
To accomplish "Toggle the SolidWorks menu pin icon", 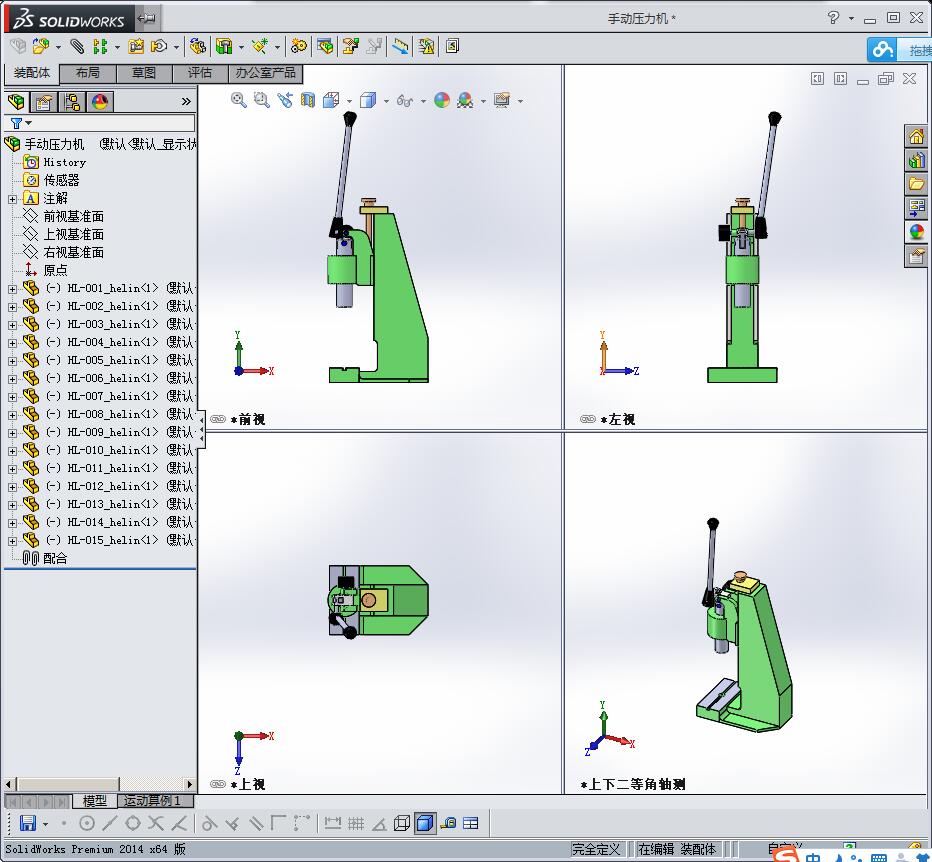I will (146, 18).
